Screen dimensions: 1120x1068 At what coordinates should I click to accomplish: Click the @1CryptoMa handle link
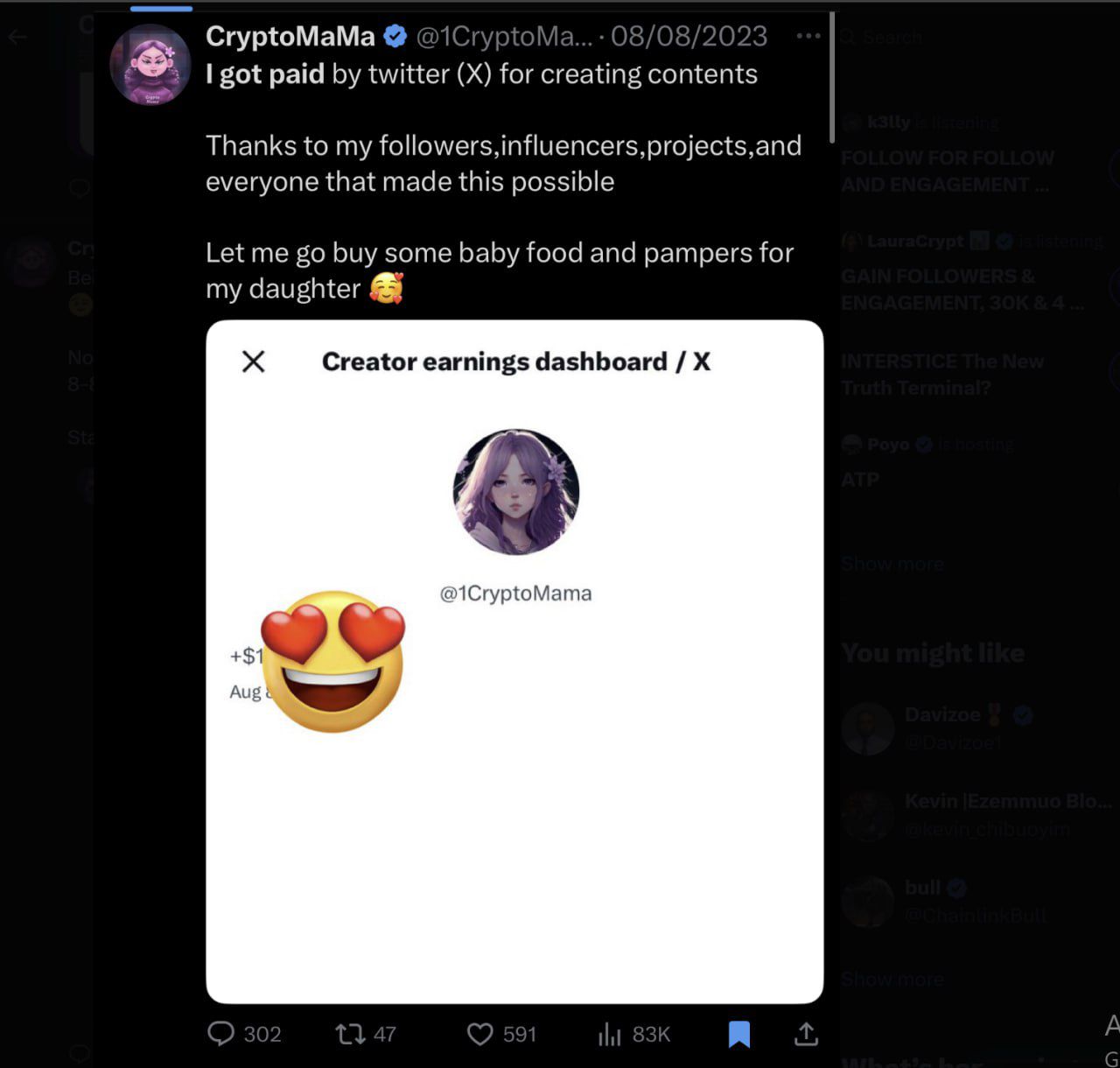(504, 36)
